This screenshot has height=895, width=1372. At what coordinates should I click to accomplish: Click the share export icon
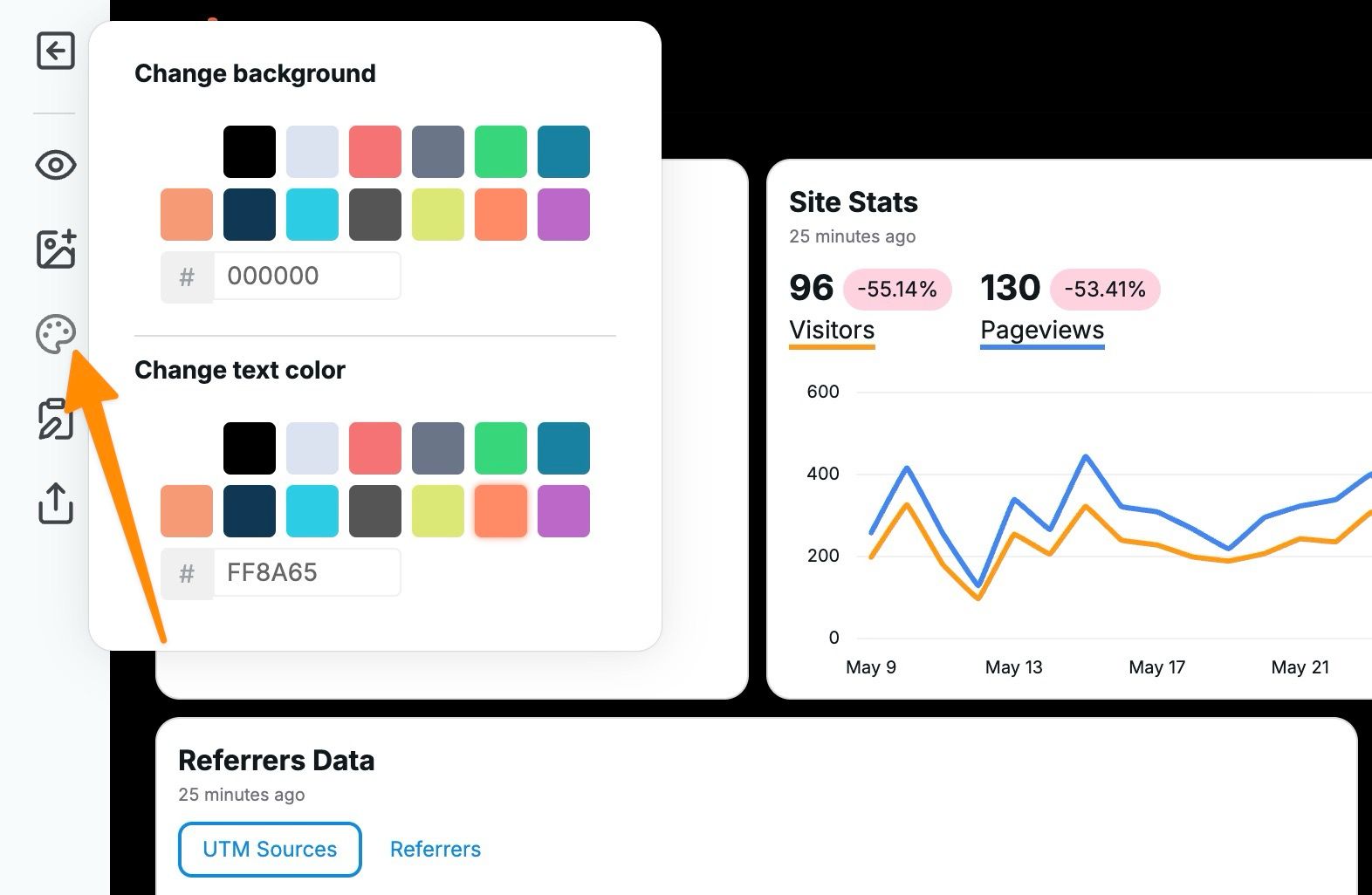tap(55, 502)
